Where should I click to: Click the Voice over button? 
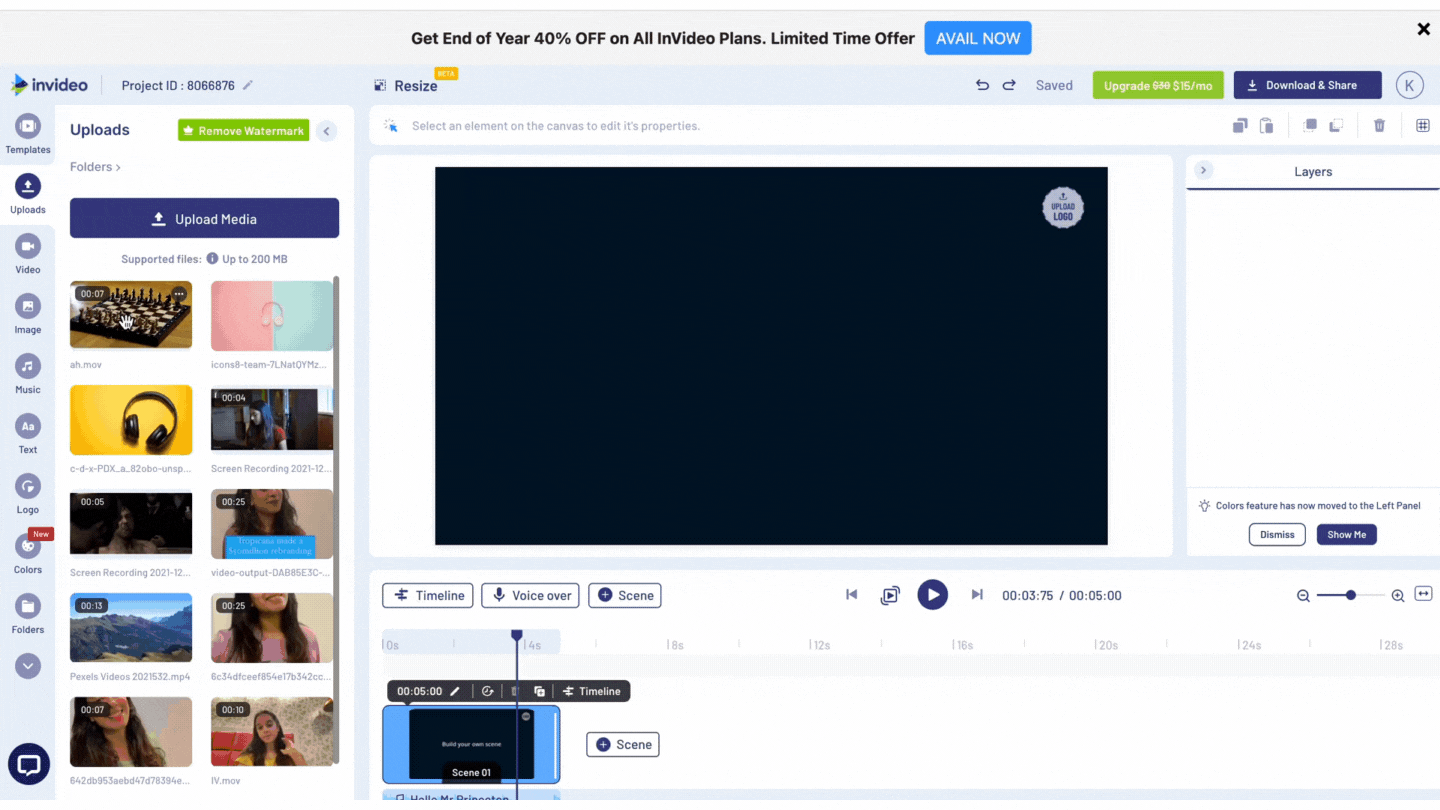click(530, 596)
